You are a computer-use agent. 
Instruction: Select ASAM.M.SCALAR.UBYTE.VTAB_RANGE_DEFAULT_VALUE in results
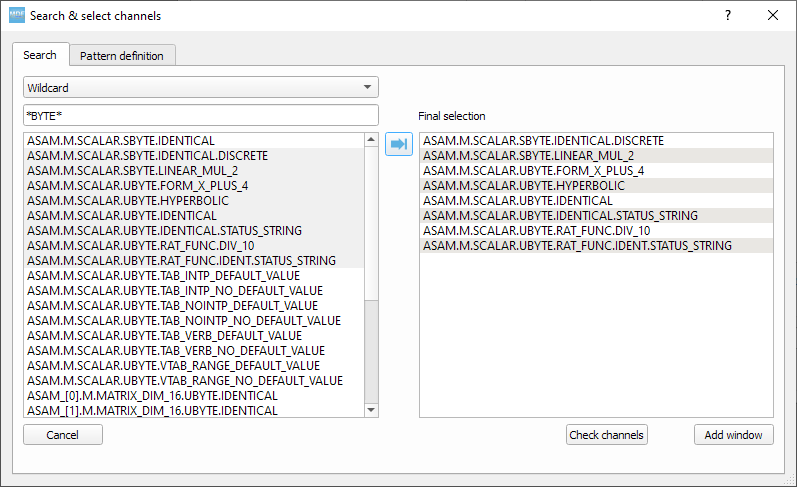[x=194, y=366]
